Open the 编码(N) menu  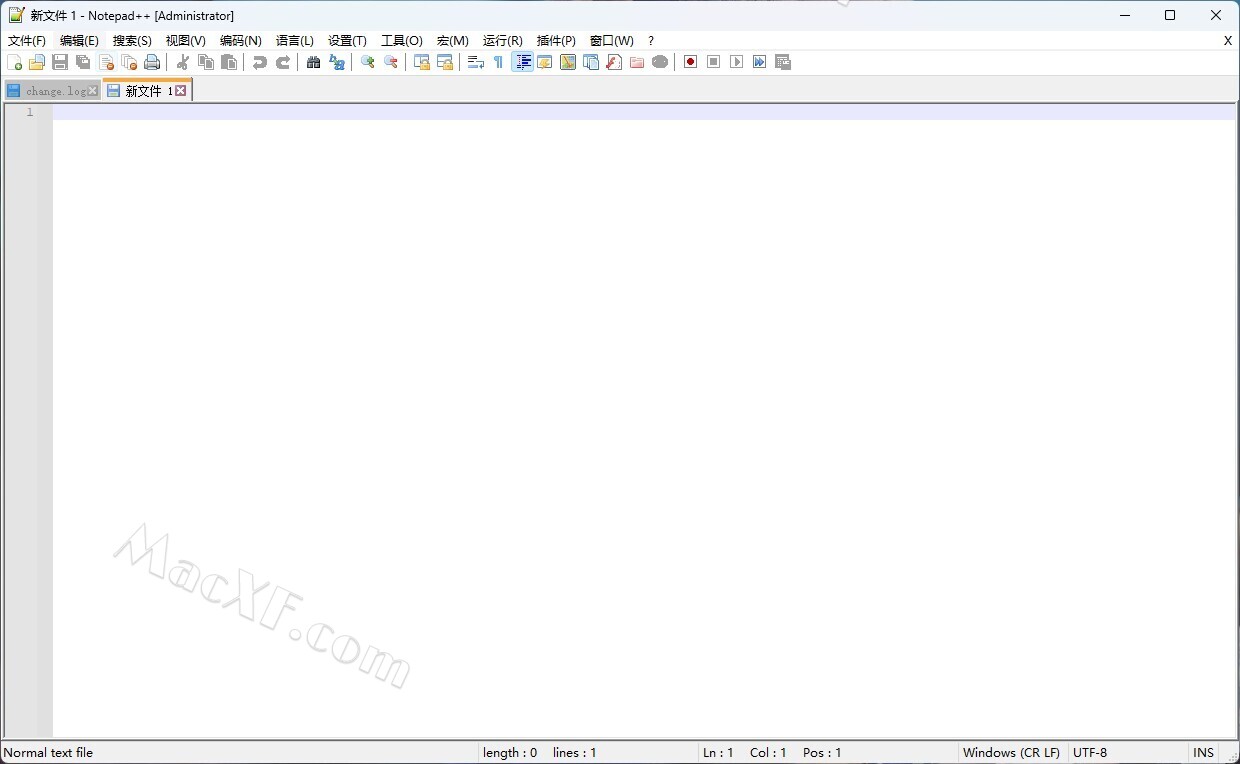point(241,41)
